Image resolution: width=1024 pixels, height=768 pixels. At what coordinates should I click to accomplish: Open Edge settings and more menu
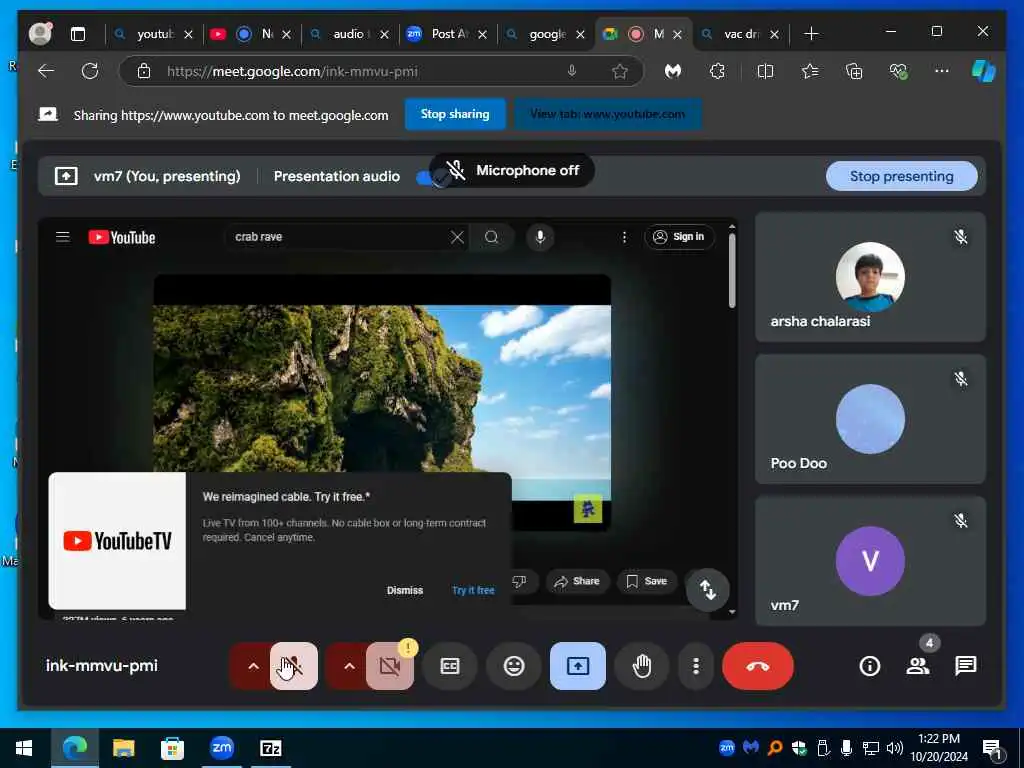(942, 71)
